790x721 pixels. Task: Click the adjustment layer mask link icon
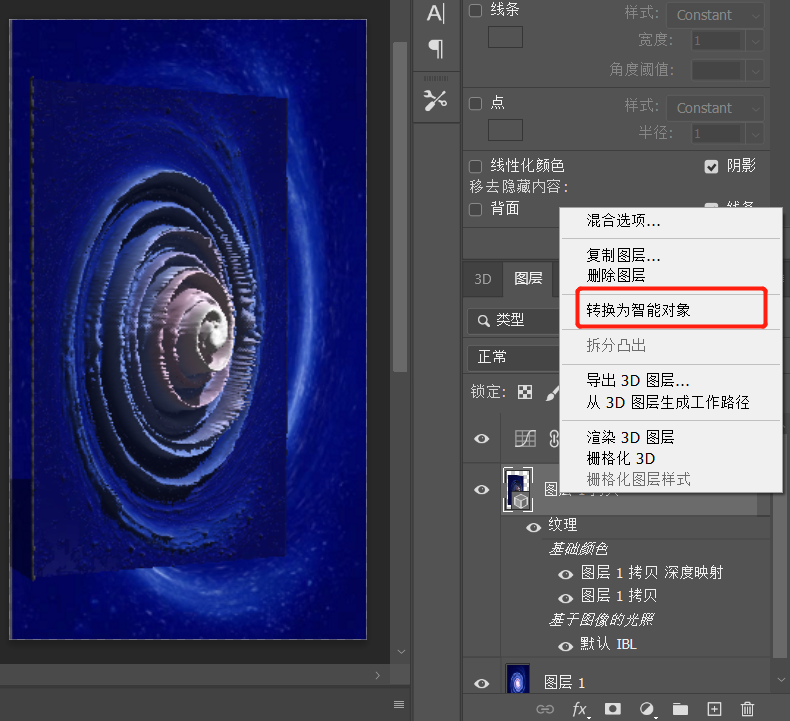[x=554, y=438]
